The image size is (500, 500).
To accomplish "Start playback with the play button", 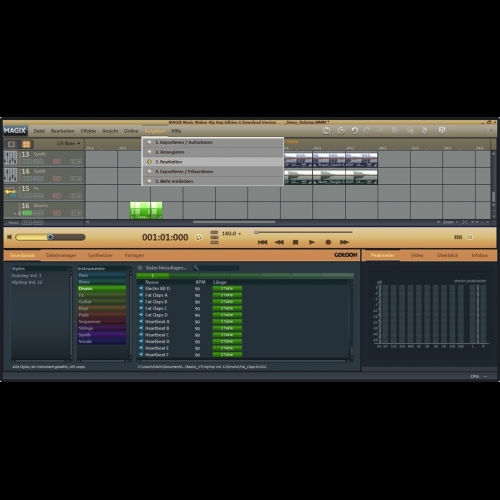I will (x=312, y=242).
